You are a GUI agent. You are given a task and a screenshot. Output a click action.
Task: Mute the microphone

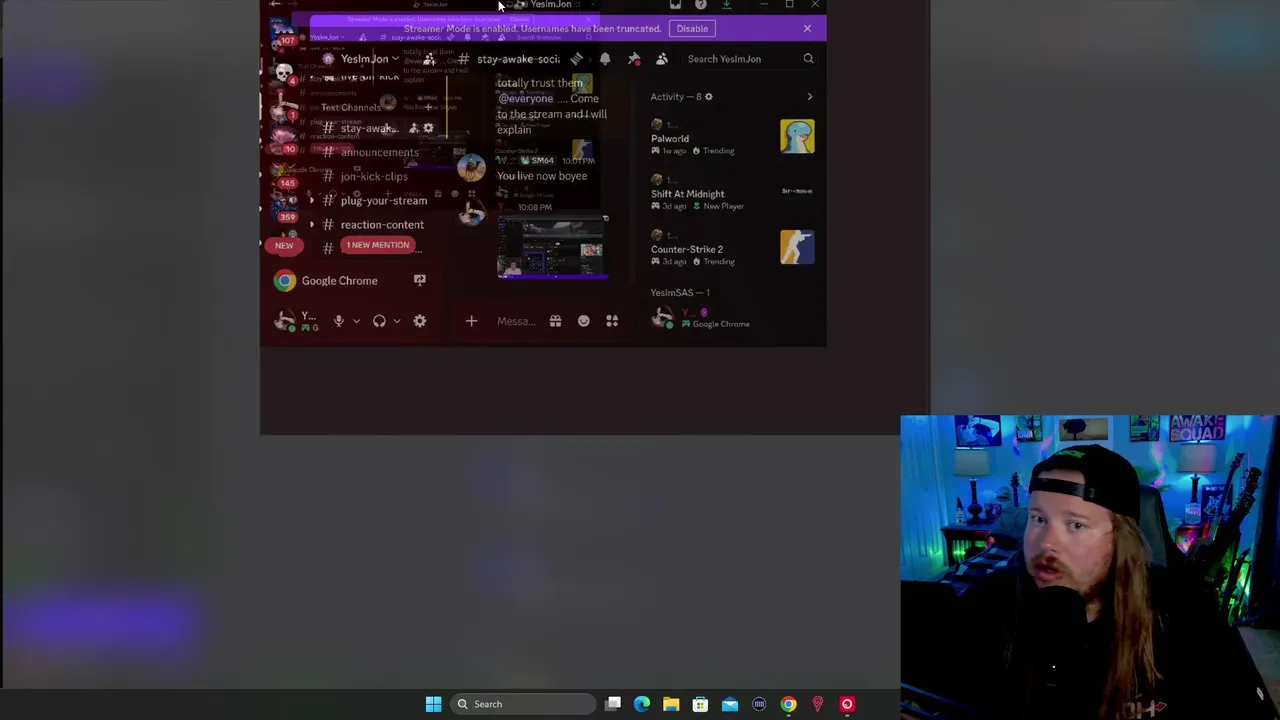pos(338,321)
